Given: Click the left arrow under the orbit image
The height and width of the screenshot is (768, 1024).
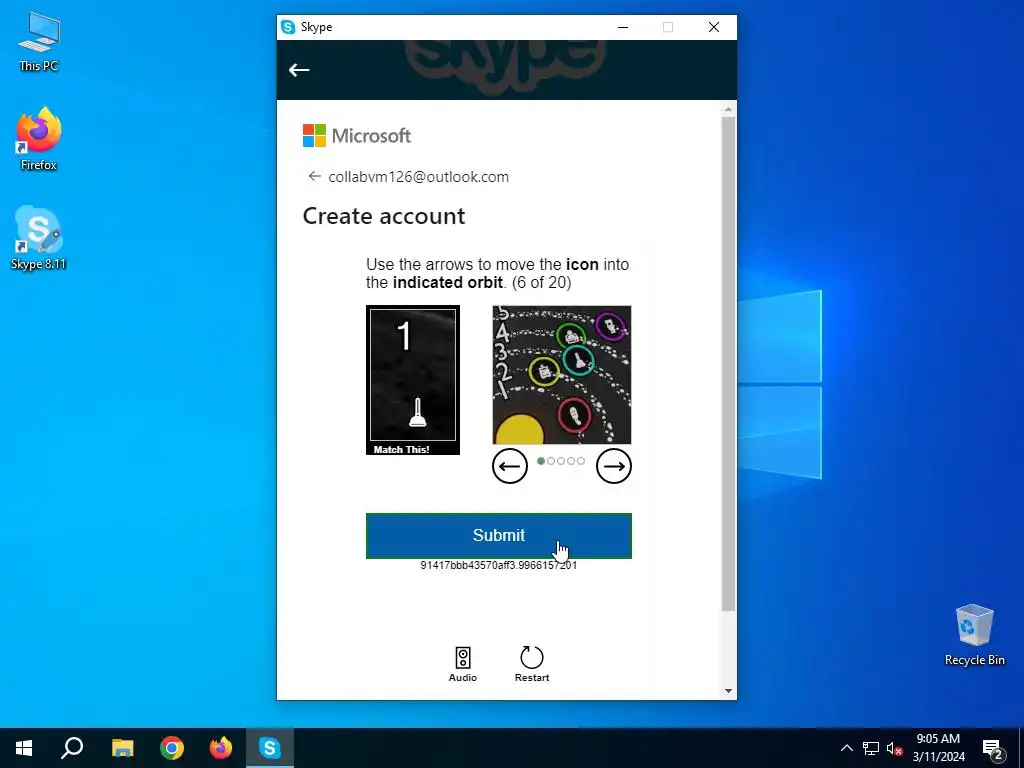Looking at the screenshot, I should click(x=509, y=466).
